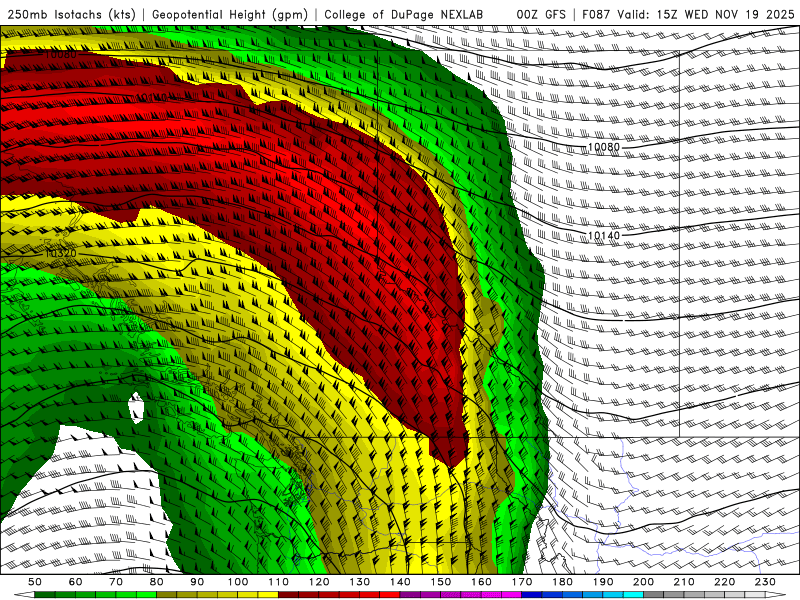The height and width of the screenshot is (600, 800).
Task: Click the 90 value on the color scale
Action: click(197, 582)
